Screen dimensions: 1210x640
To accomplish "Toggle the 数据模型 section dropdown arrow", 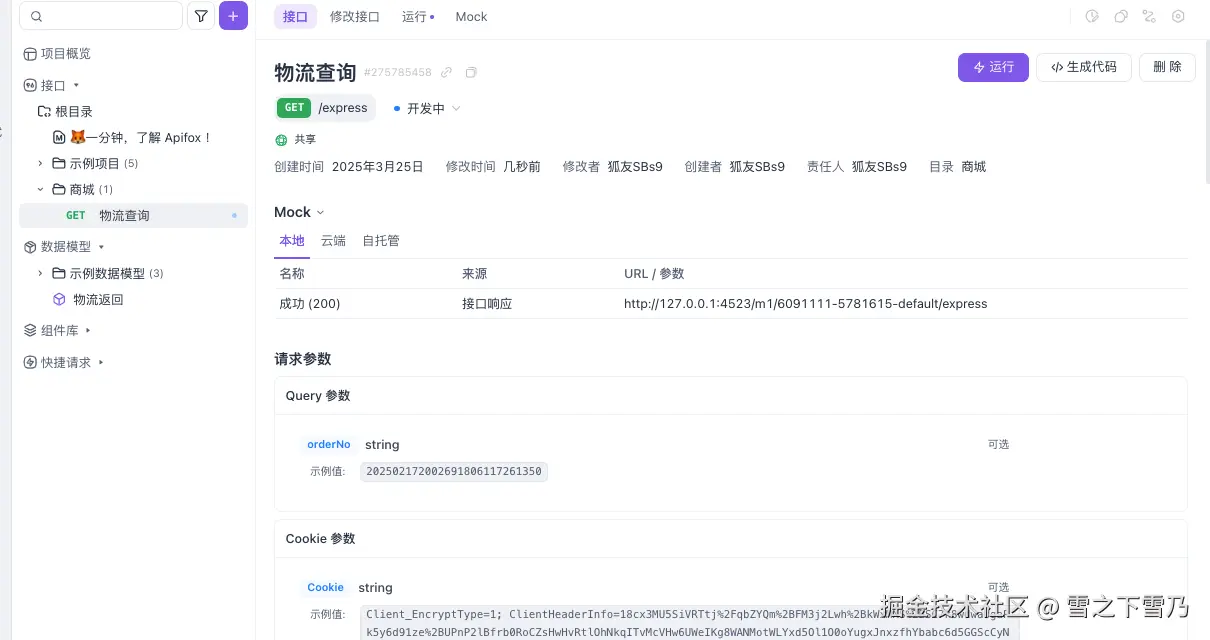I will (101, 247).
